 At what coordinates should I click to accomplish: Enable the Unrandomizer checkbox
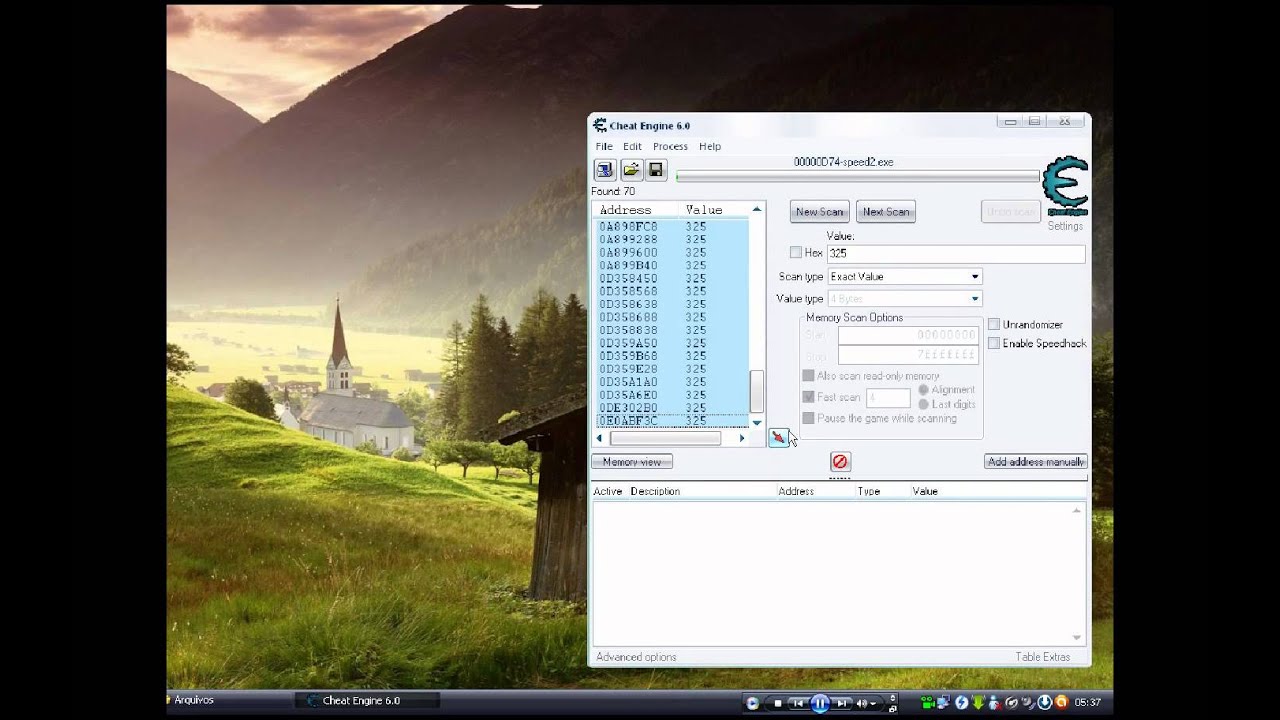pos(994,325)
